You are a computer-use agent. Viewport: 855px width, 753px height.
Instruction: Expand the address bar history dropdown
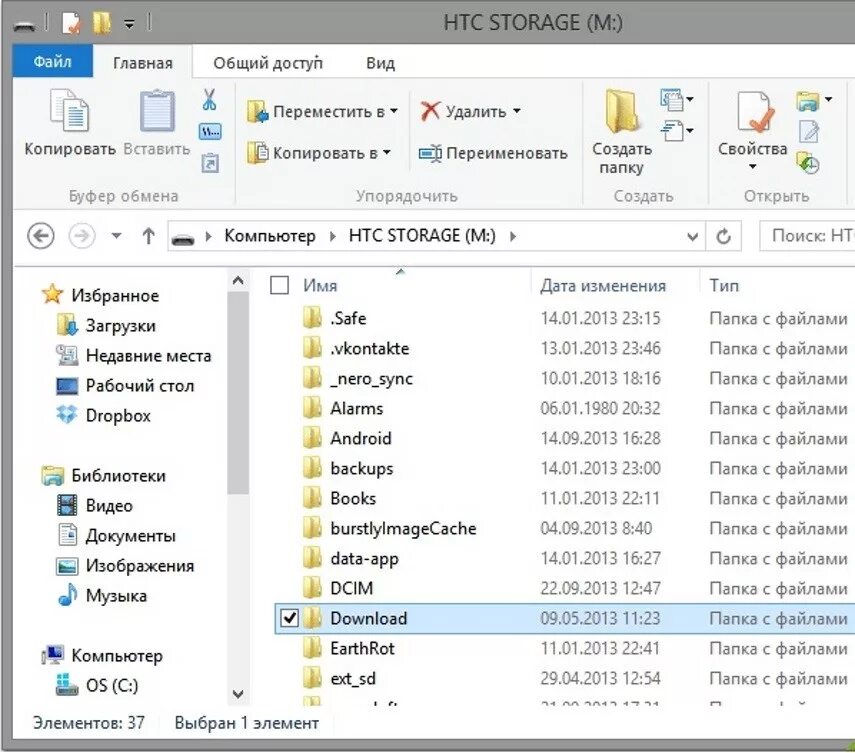click(x=692, y=237)
